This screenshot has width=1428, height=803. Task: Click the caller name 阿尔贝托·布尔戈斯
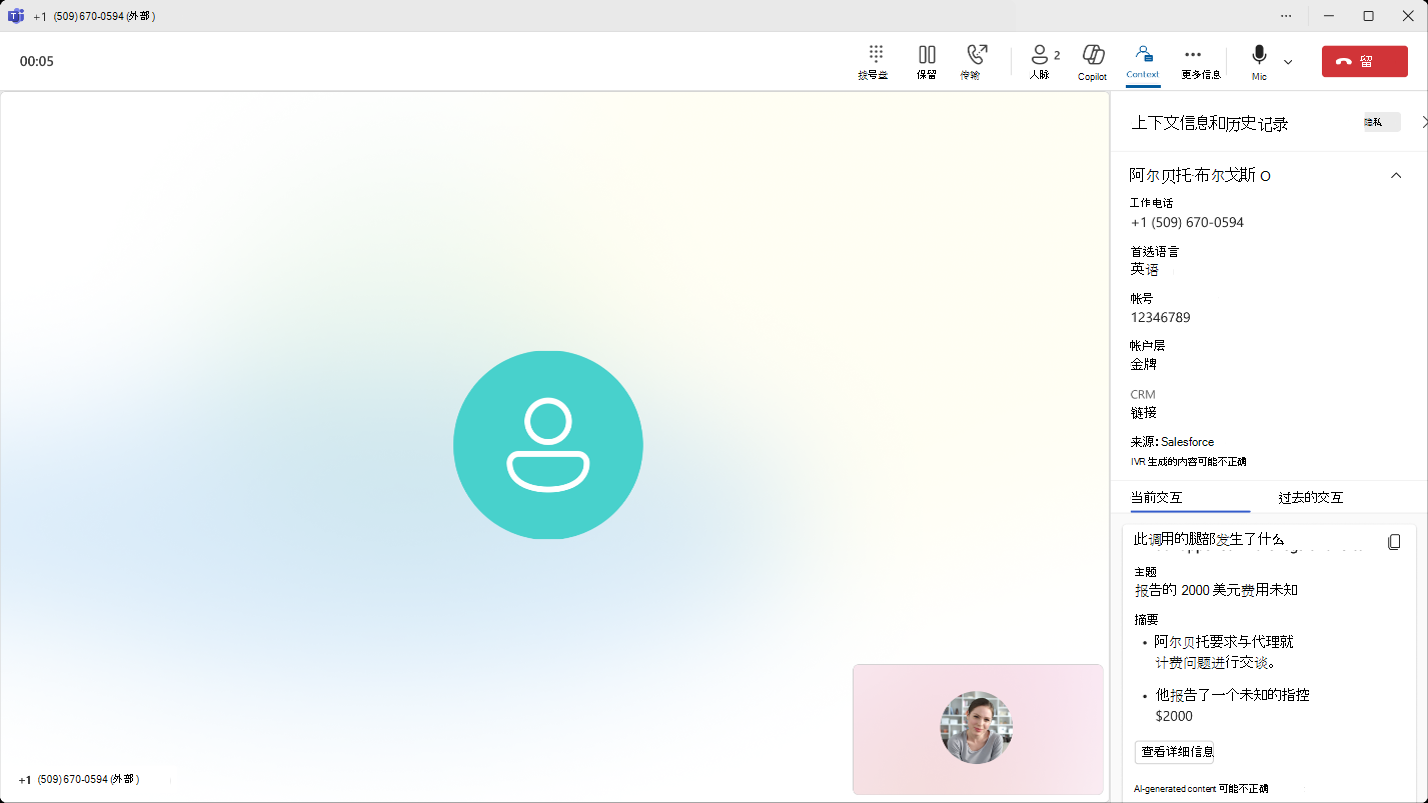tap(1192, 176)
